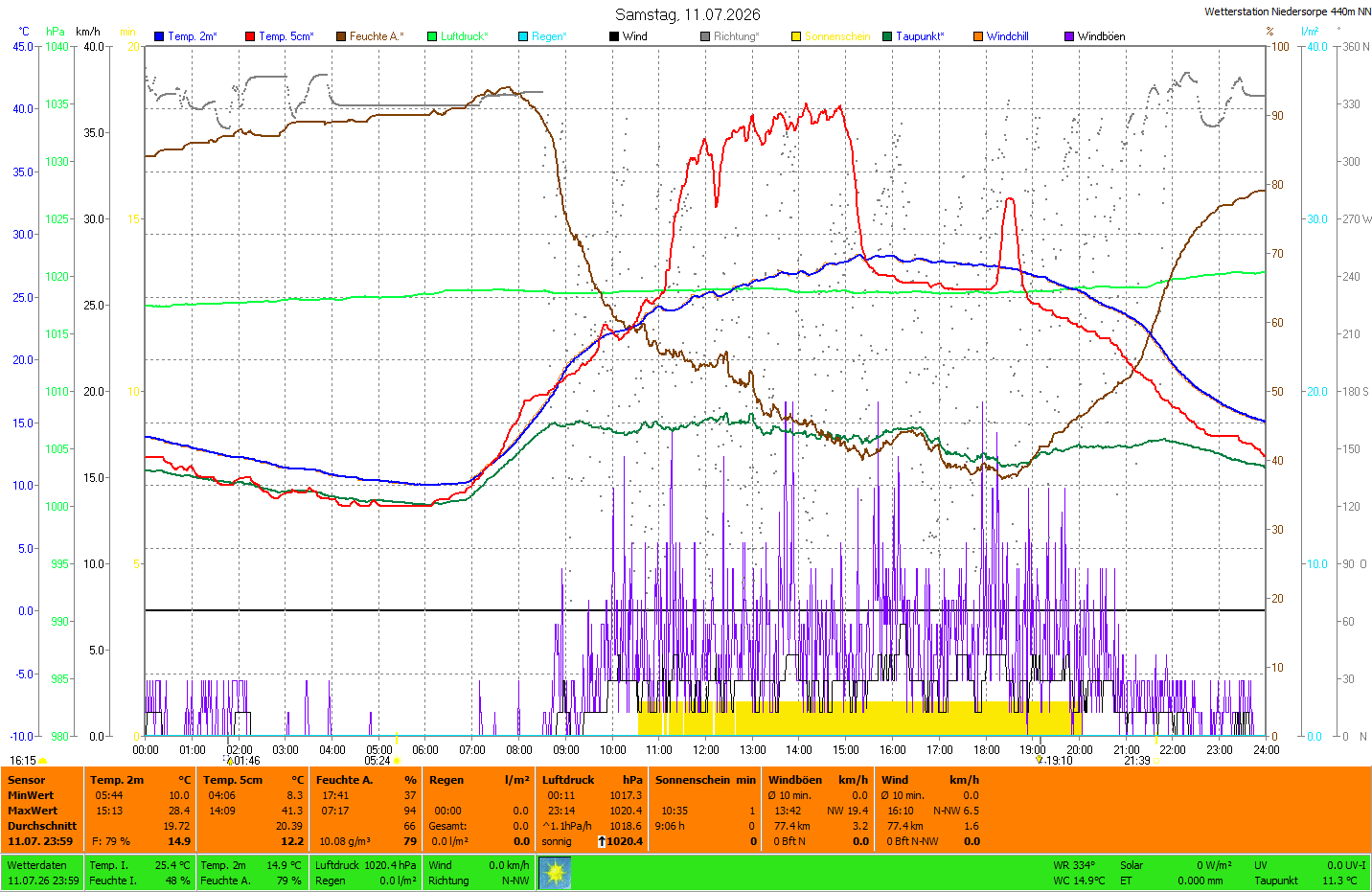Viewport: 1372px width, 892px height.
Task: Click the Samstag, 11.07.2026 date title
Action: coord(688,14)
